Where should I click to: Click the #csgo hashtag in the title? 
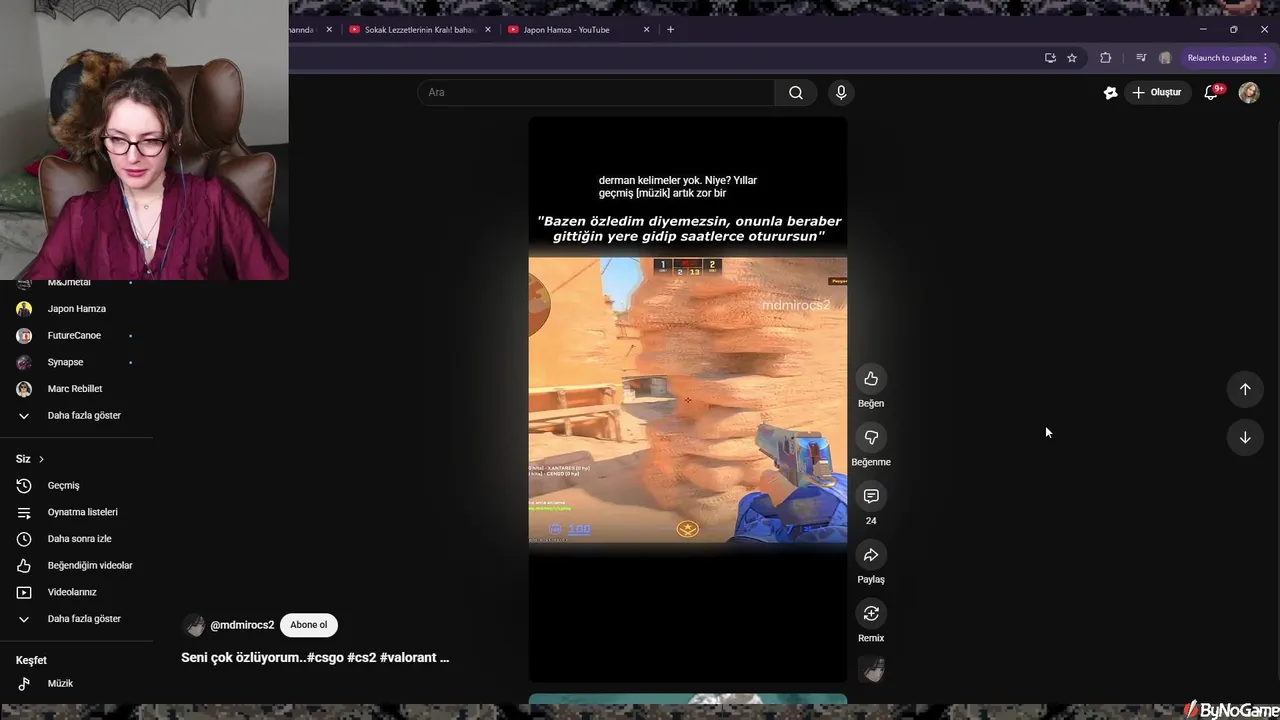coord(325,658)
